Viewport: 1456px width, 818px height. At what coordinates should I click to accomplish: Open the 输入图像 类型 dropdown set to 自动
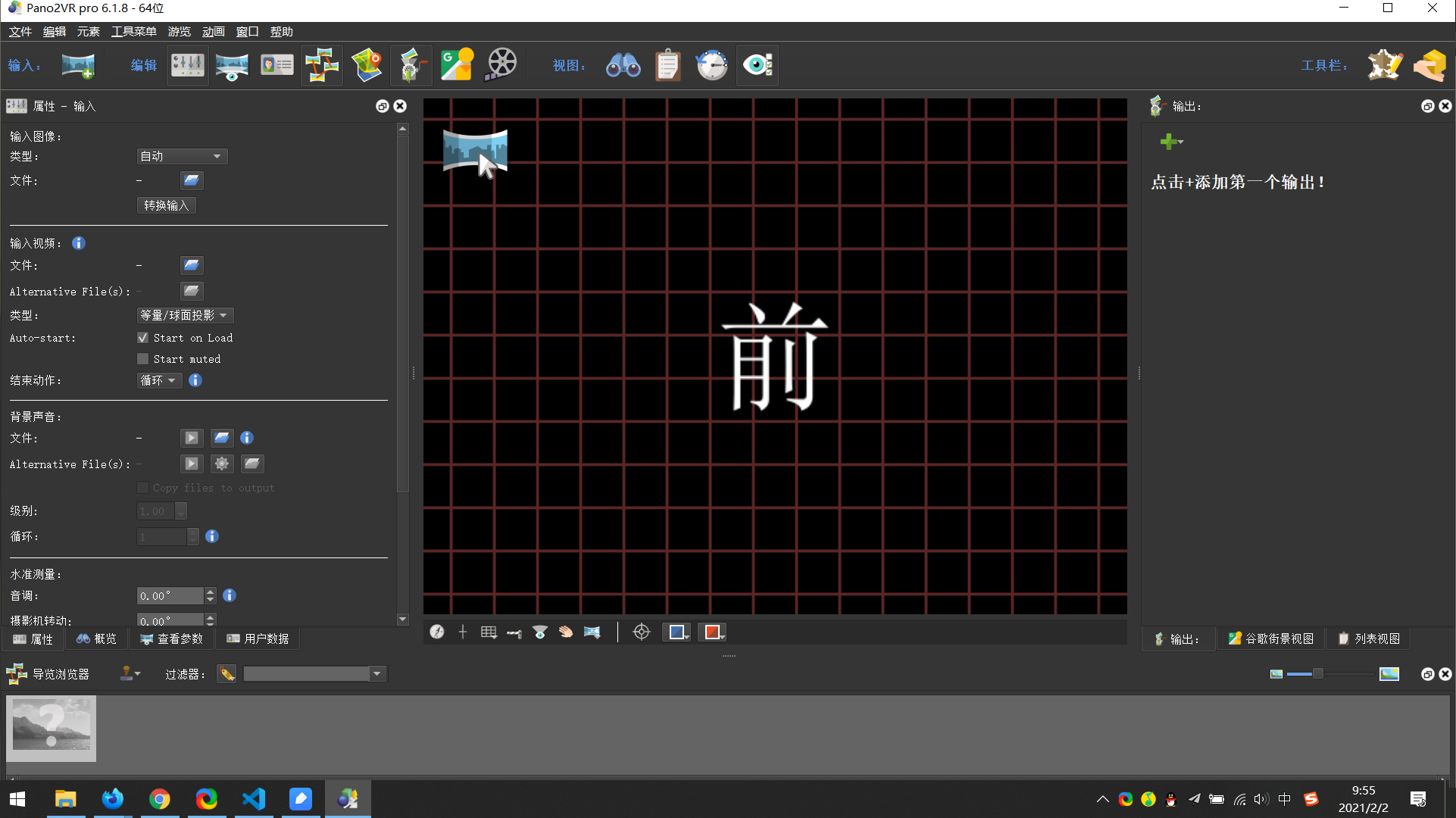(182, 156)
